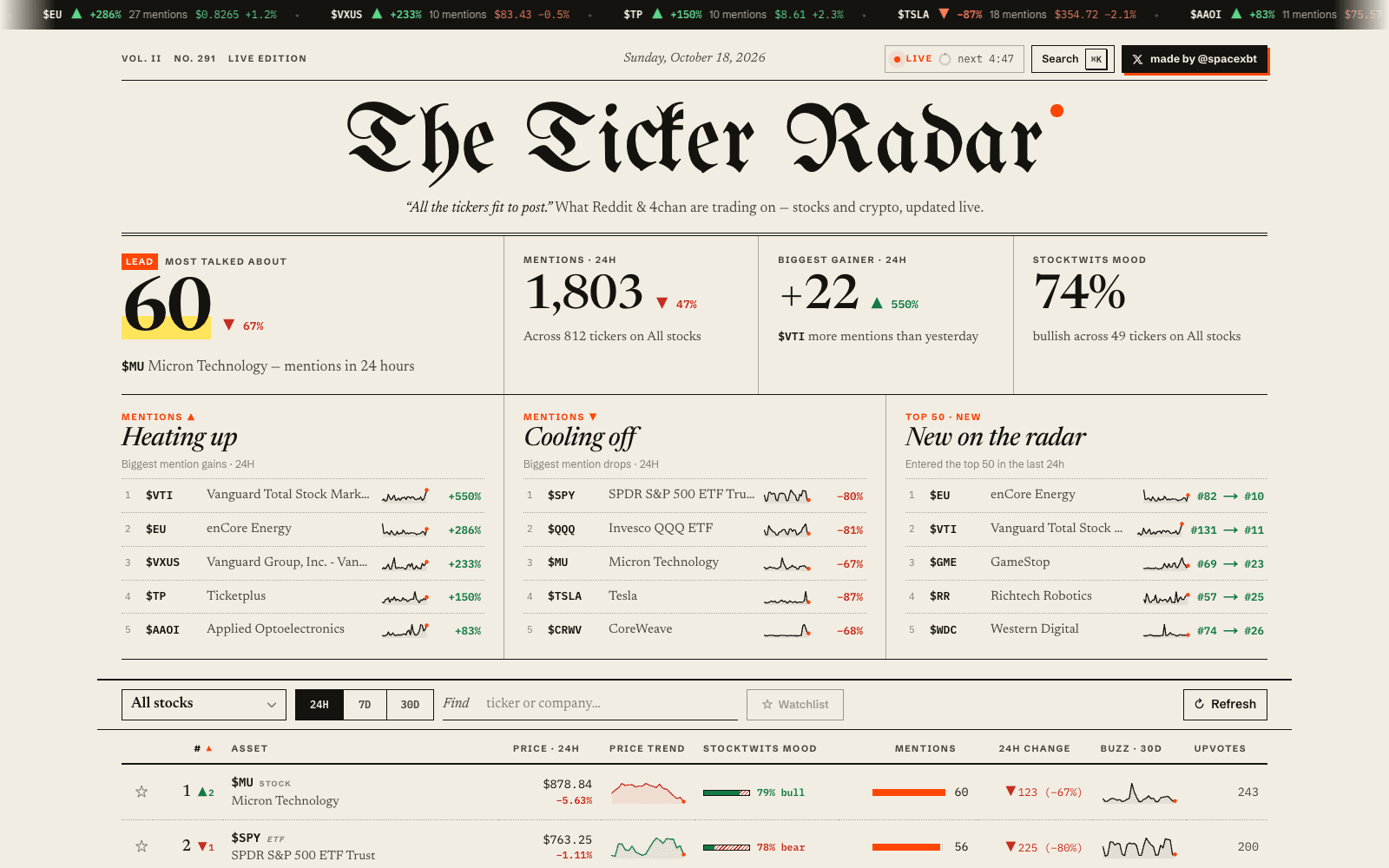Image resolution: width=1389 pixels, height=868 pixels.
Task: Click the next refresh countdown spinner
Action: click(945, 59)
